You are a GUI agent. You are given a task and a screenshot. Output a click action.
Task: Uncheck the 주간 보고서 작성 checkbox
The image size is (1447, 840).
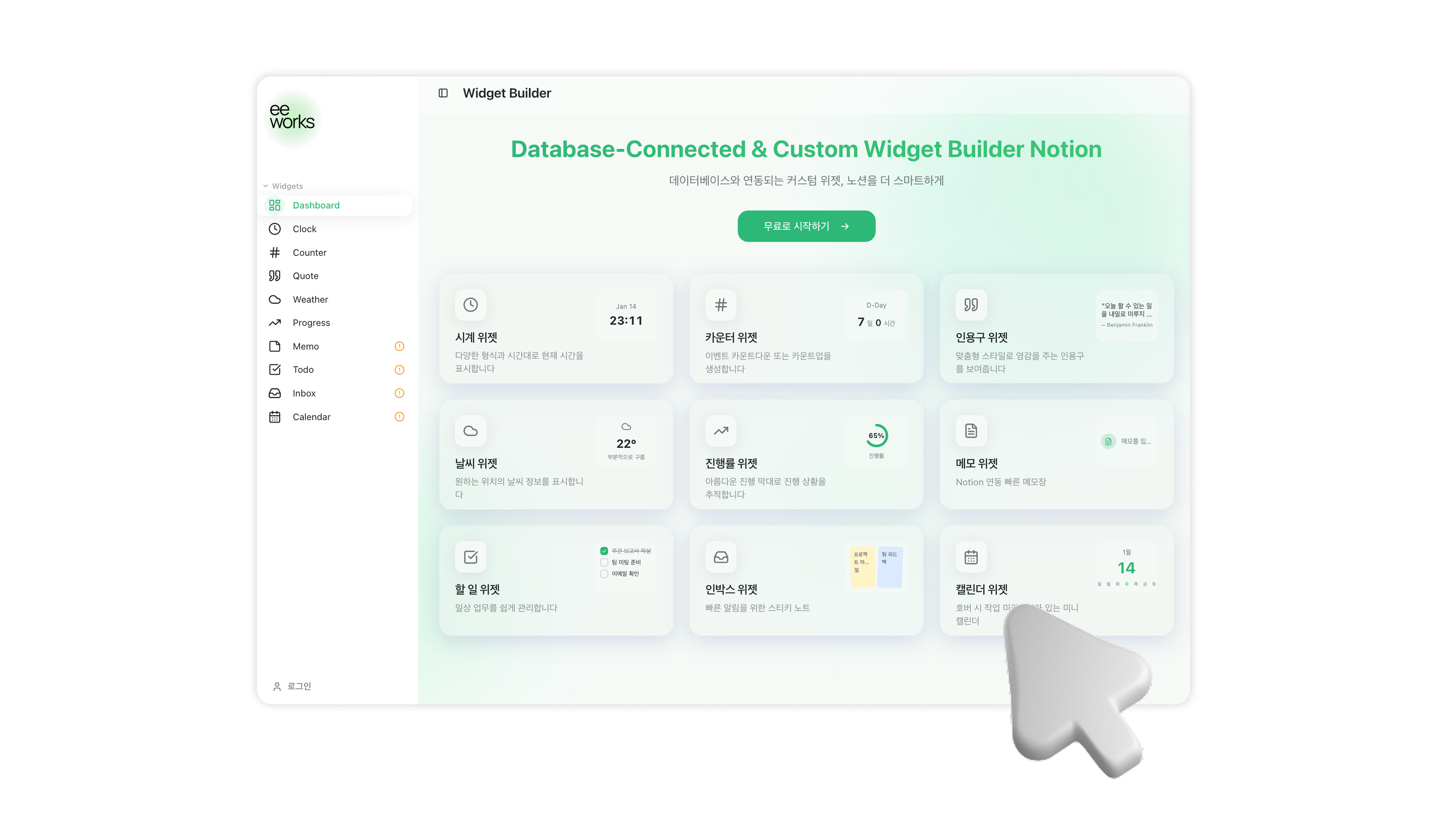(604, 551)
